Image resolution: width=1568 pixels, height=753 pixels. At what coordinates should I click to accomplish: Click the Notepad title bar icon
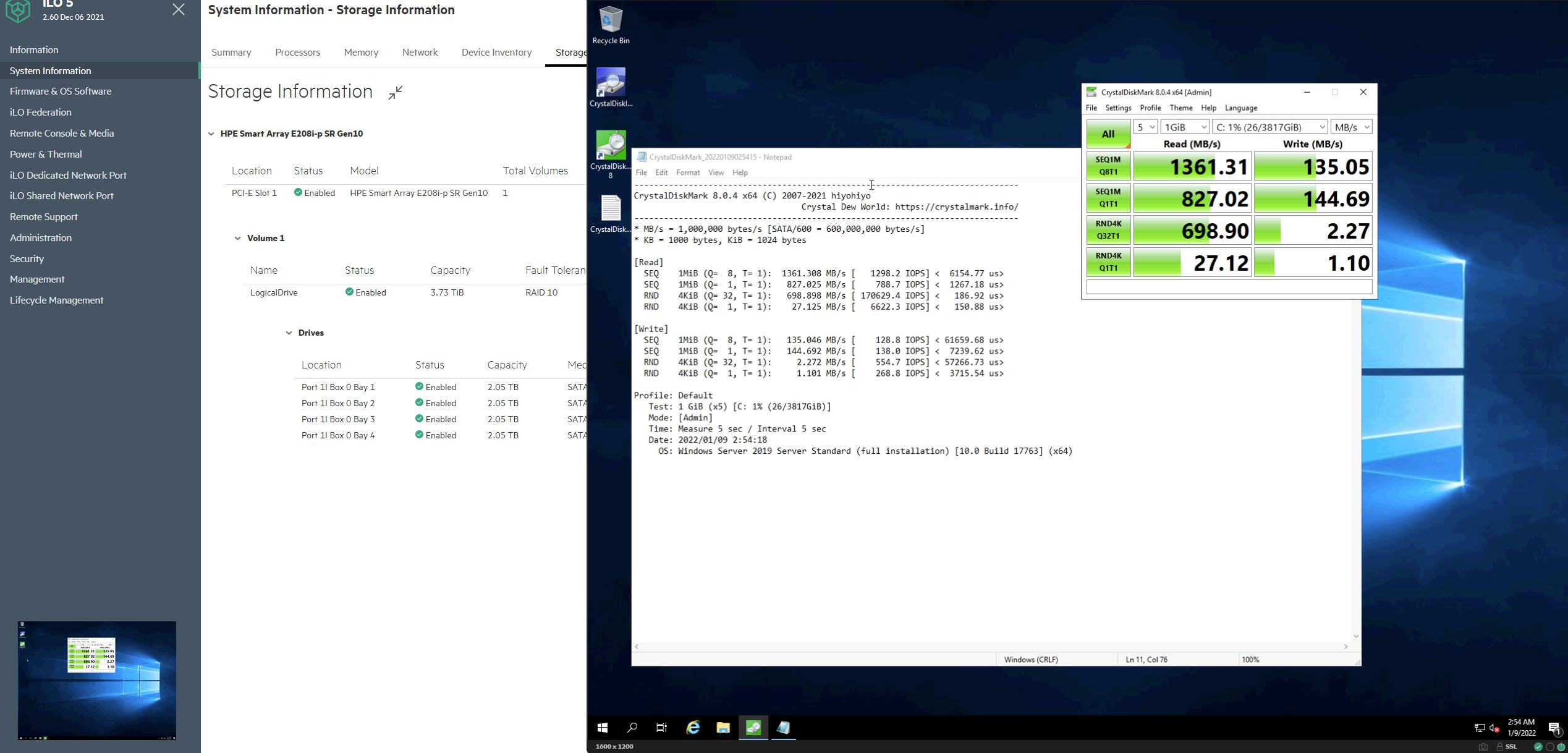[642, 157]
